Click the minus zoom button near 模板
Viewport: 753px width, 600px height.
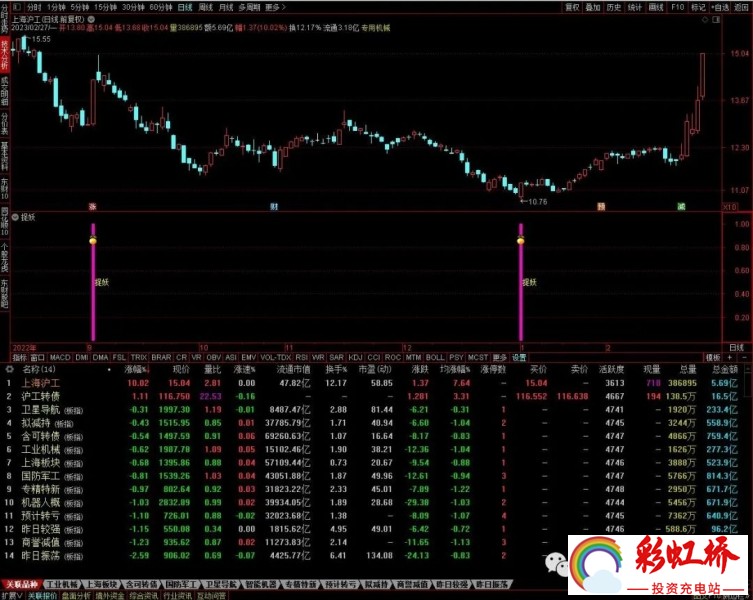[x=745, y=357]
